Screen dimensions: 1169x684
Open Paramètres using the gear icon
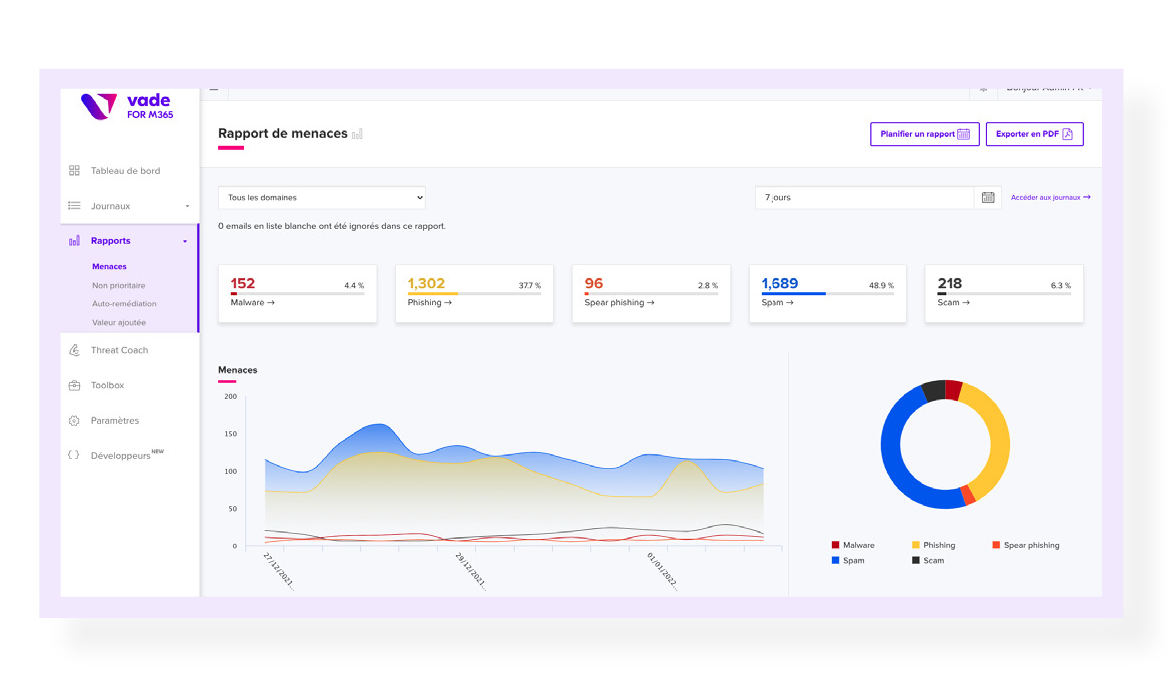tap(74, 421)
